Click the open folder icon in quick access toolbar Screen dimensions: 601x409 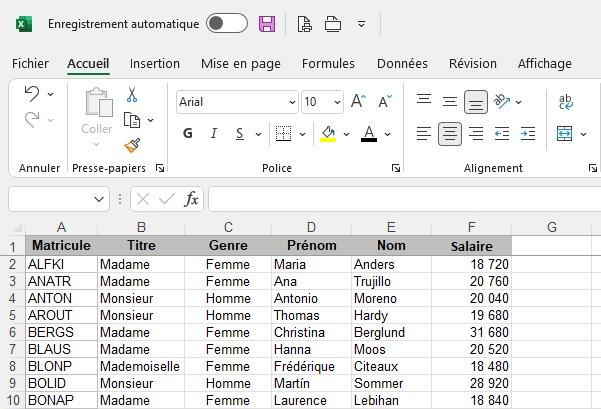point(333,24)
